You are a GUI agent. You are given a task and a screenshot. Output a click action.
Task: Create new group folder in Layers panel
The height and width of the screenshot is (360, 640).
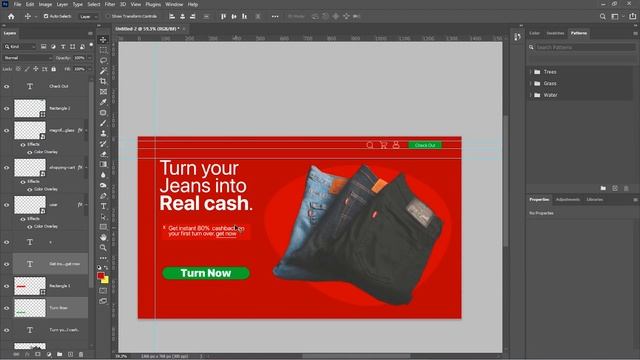click(x=60, y=354)
